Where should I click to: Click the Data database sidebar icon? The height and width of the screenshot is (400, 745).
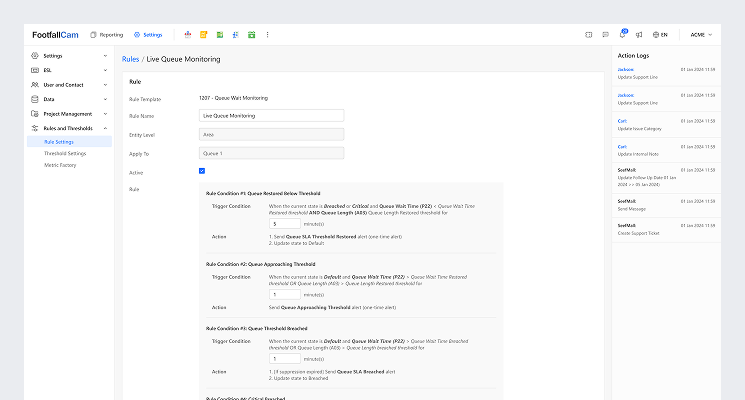35,100
